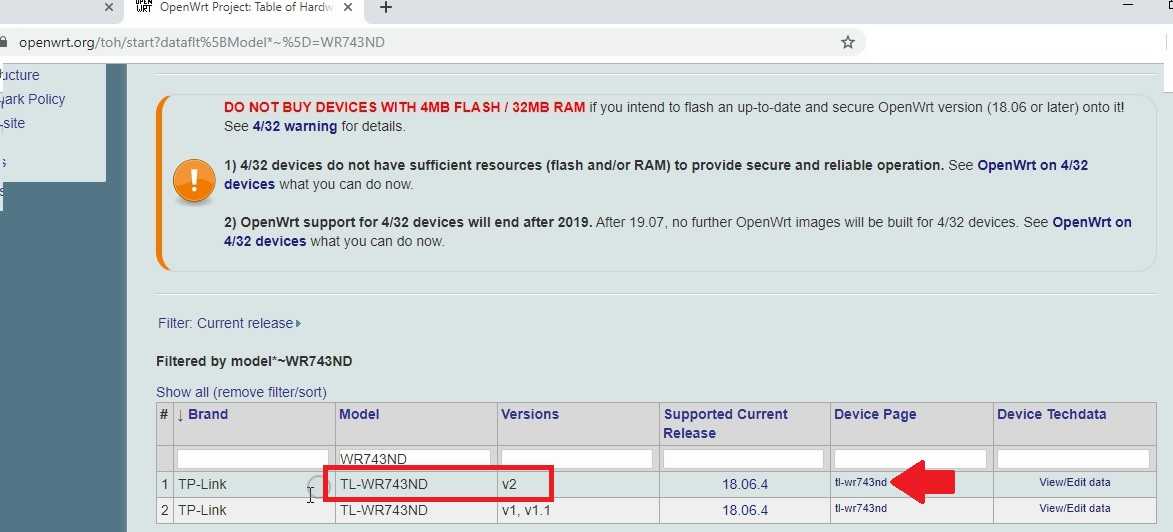Sort table by Versions column
This screenshot has height=532, width=1173.
tap(530, 415)
